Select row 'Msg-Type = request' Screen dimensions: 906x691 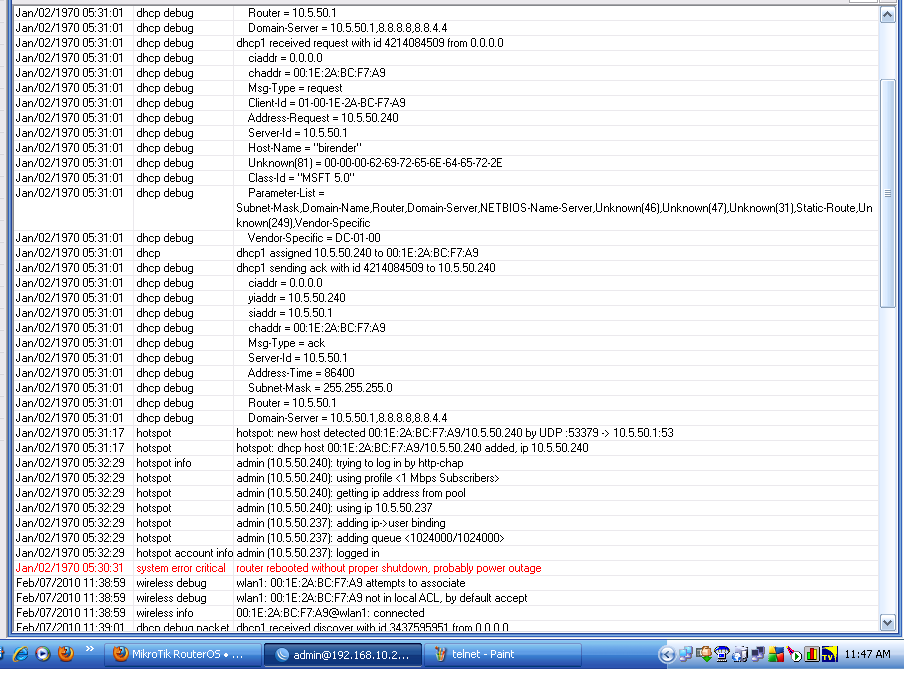click(x=445, y=88)
